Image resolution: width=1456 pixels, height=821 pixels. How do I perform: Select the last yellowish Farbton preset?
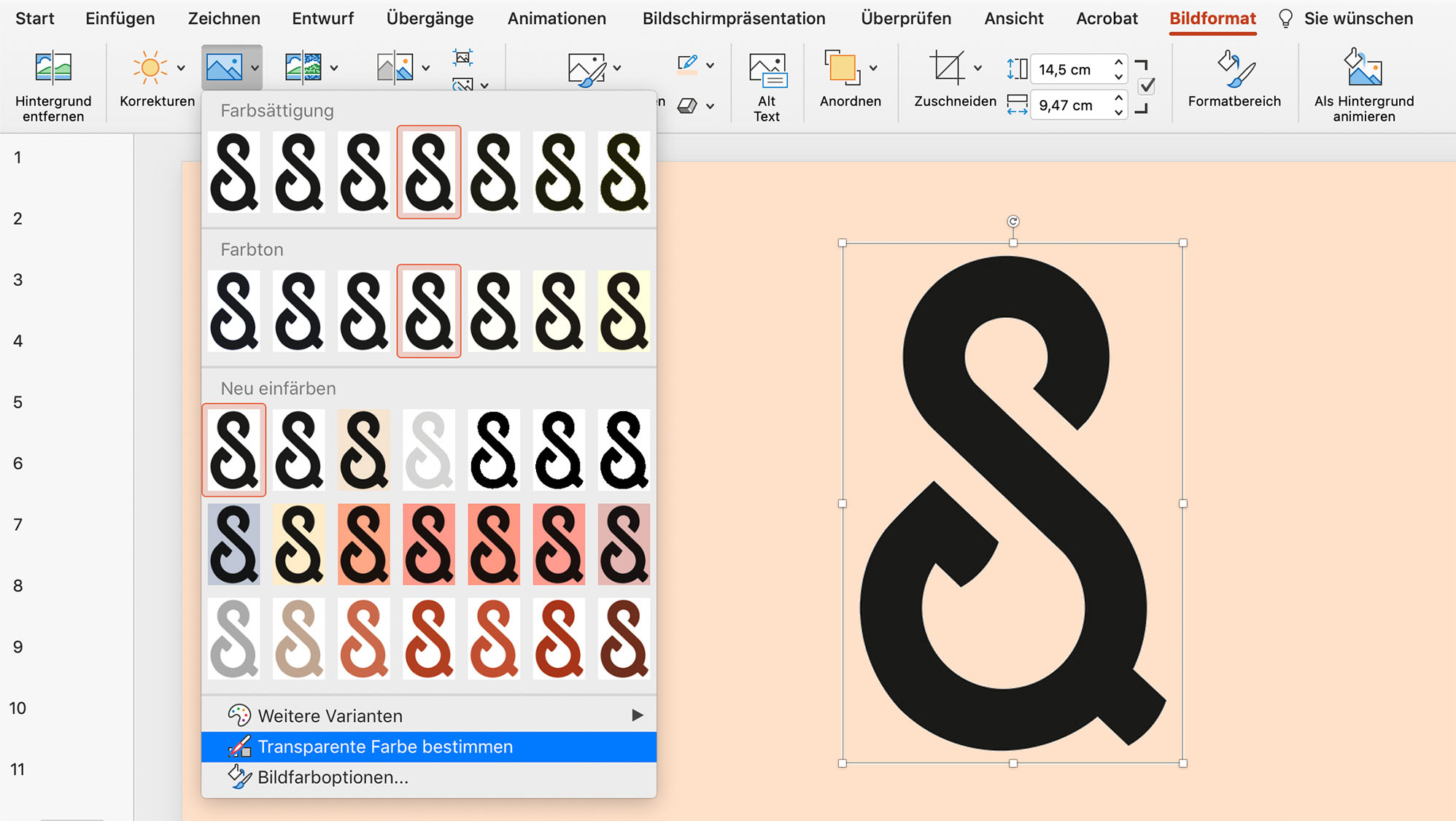[x=624, y=311]
